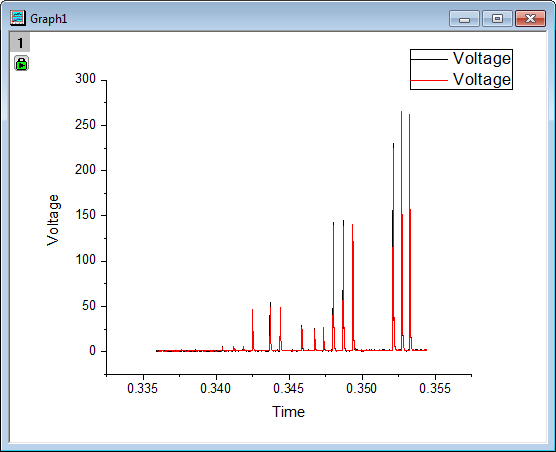Image resolution: width=556 pixels, height=452 pixels.
Task: Click the Graph1 title text
Action: click(49, 19)
